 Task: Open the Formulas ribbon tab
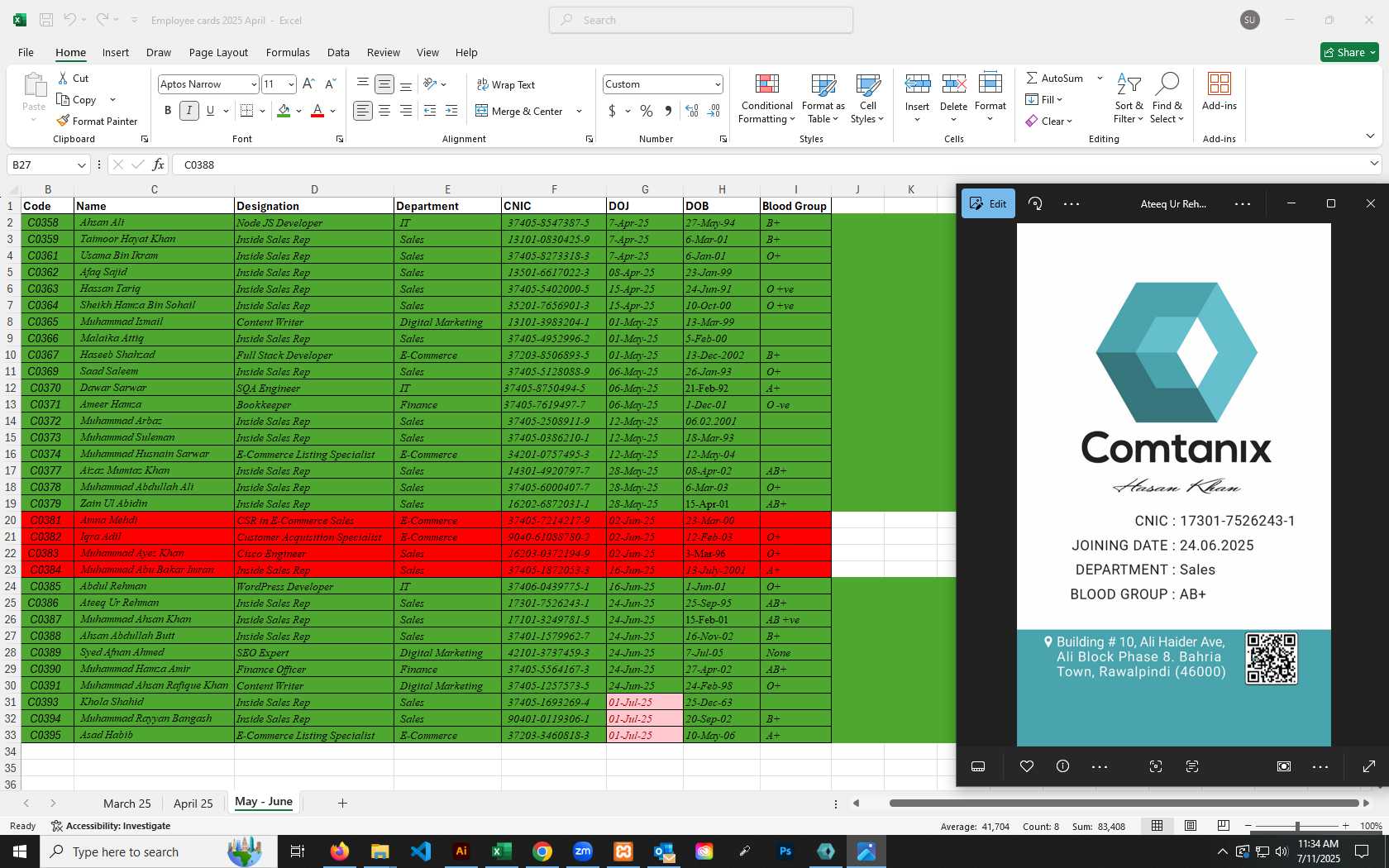coord(288,52)
